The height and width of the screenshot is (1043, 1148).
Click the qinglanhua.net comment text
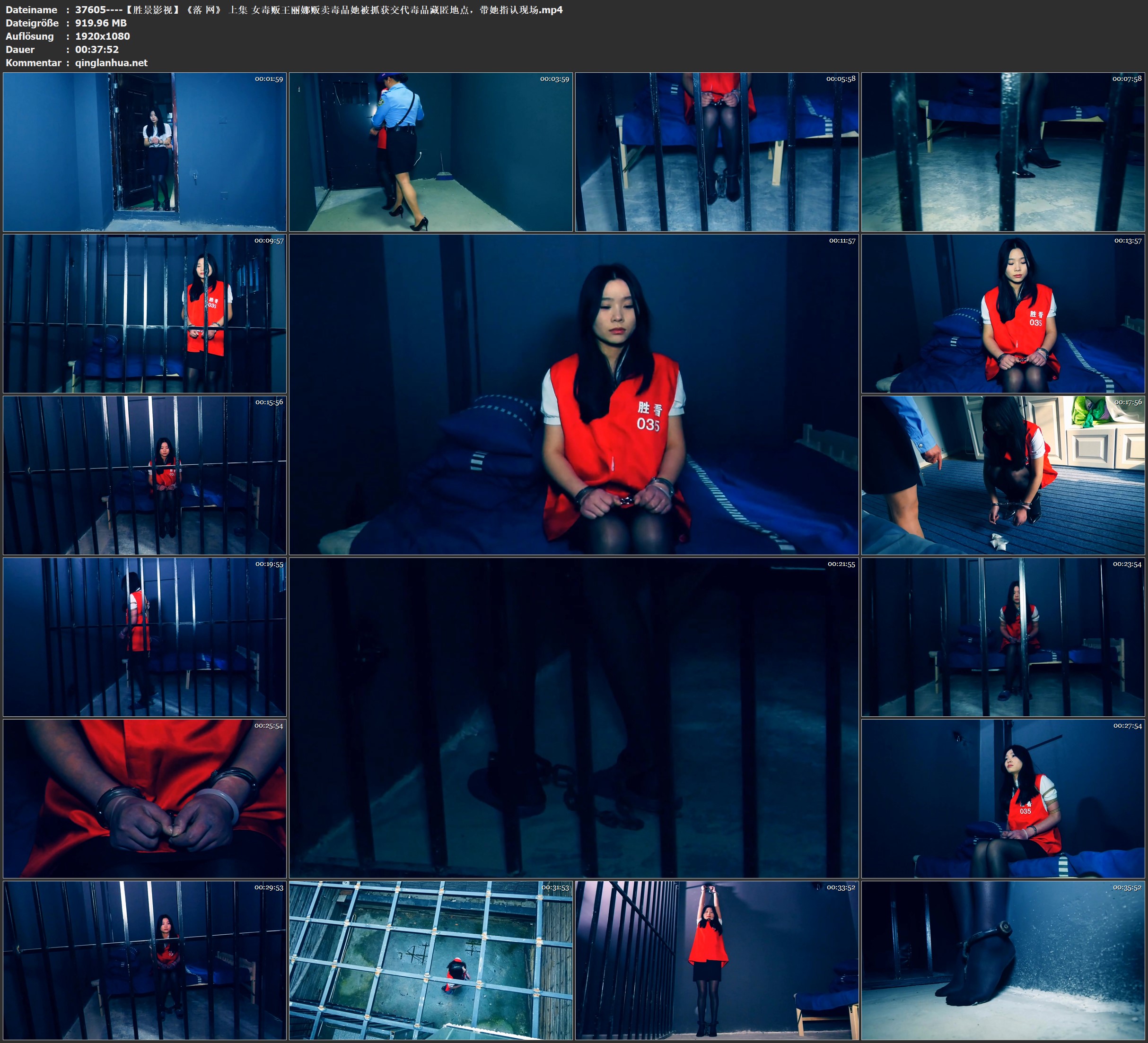pos(111,62)
